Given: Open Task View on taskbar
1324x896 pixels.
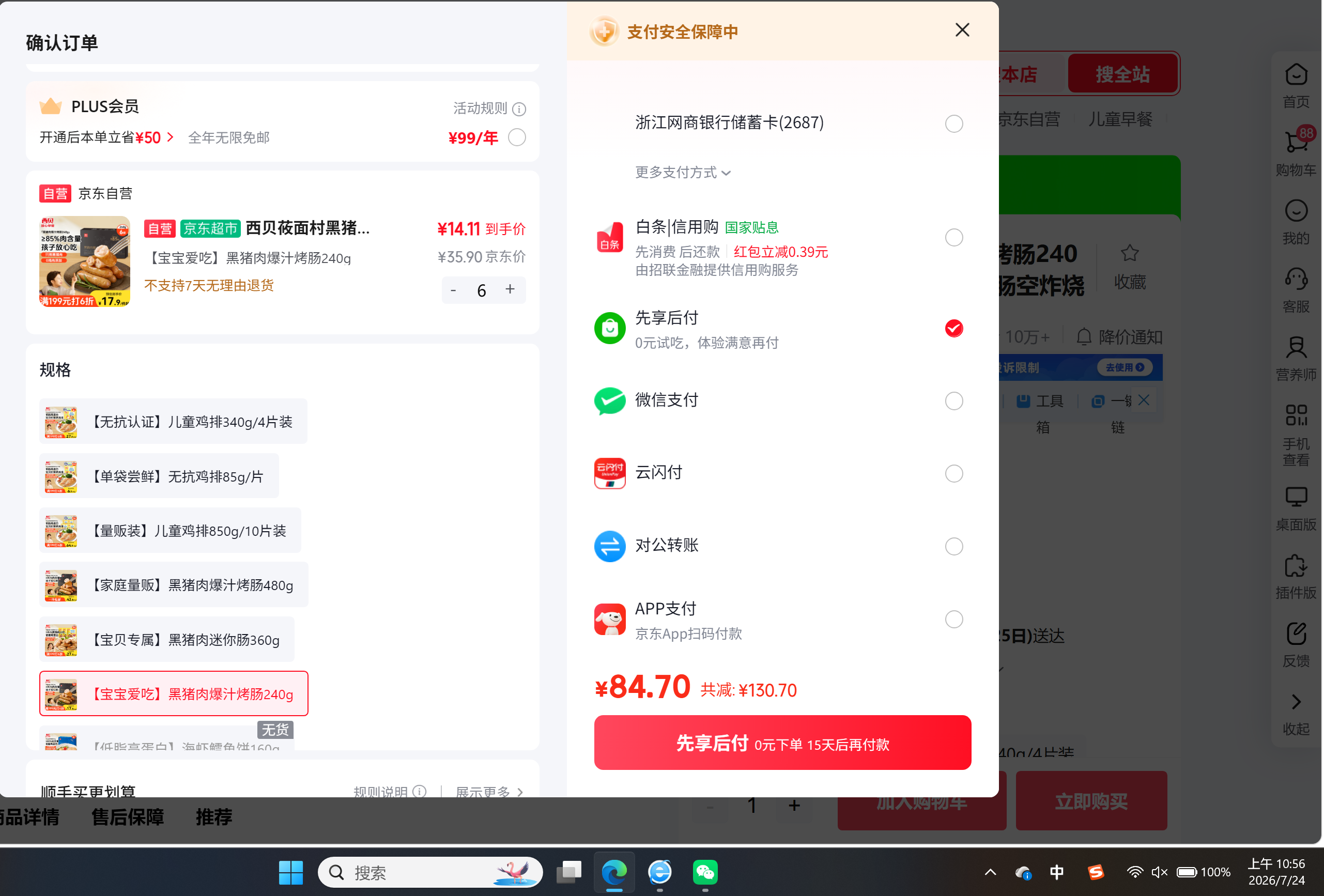Looking at the screenshot, I should (x=568, y=872).
